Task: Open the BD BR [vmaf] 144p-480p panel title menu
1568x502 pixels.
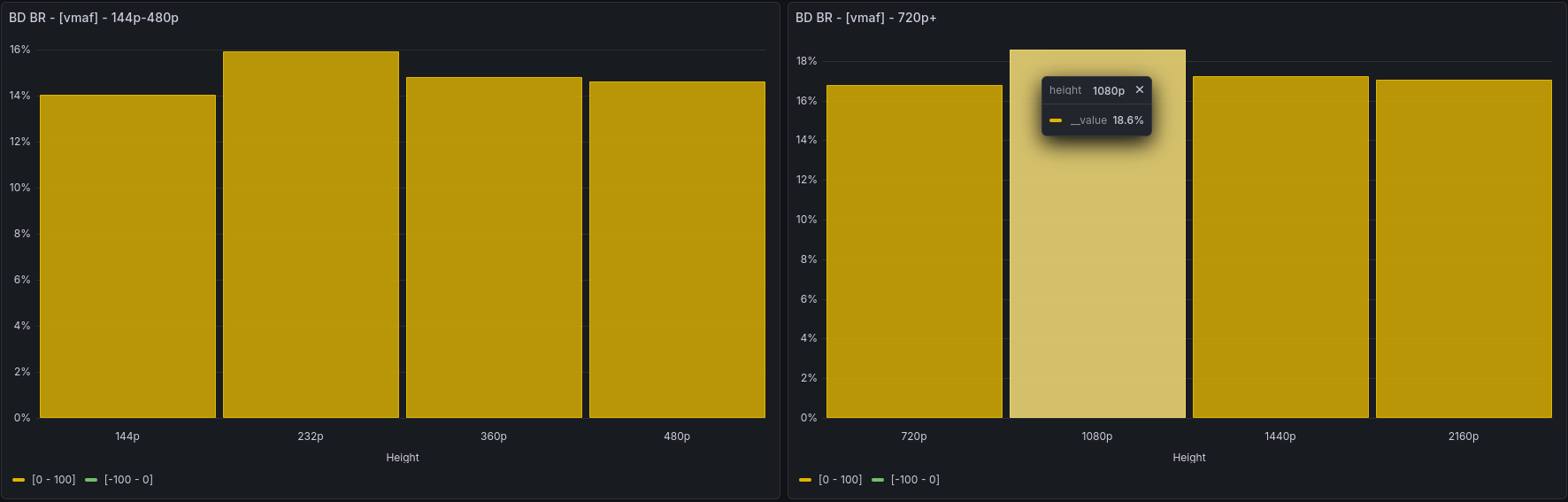Action: [94, 18]
